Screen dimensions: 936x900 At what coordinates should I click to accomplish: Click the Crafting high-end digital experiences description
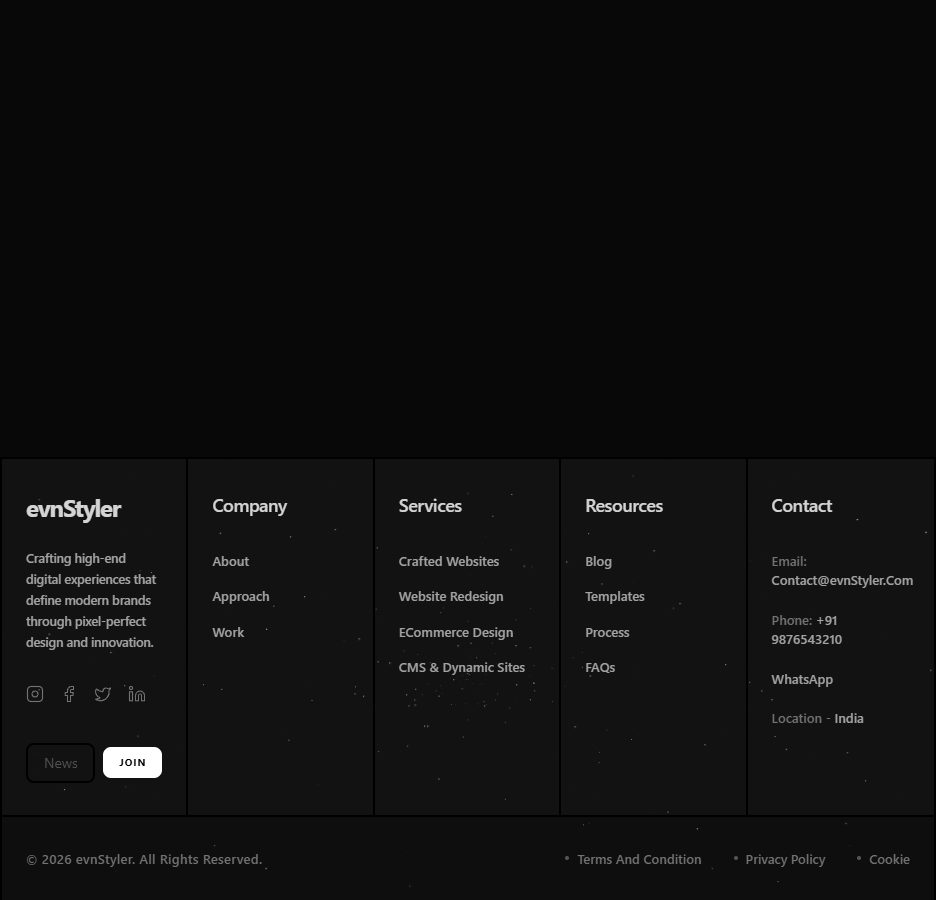tap(91, 600)
